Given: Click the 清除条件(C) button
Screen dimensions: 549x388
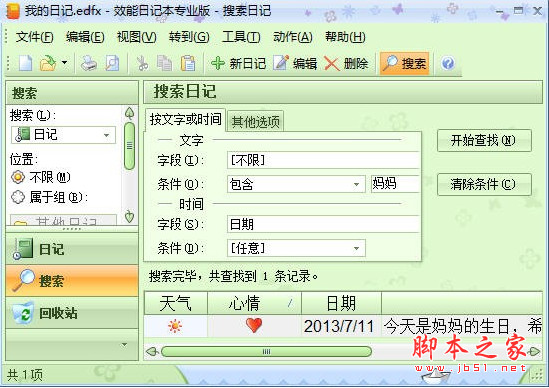Looking at the screenshot, I should [484, 184].
